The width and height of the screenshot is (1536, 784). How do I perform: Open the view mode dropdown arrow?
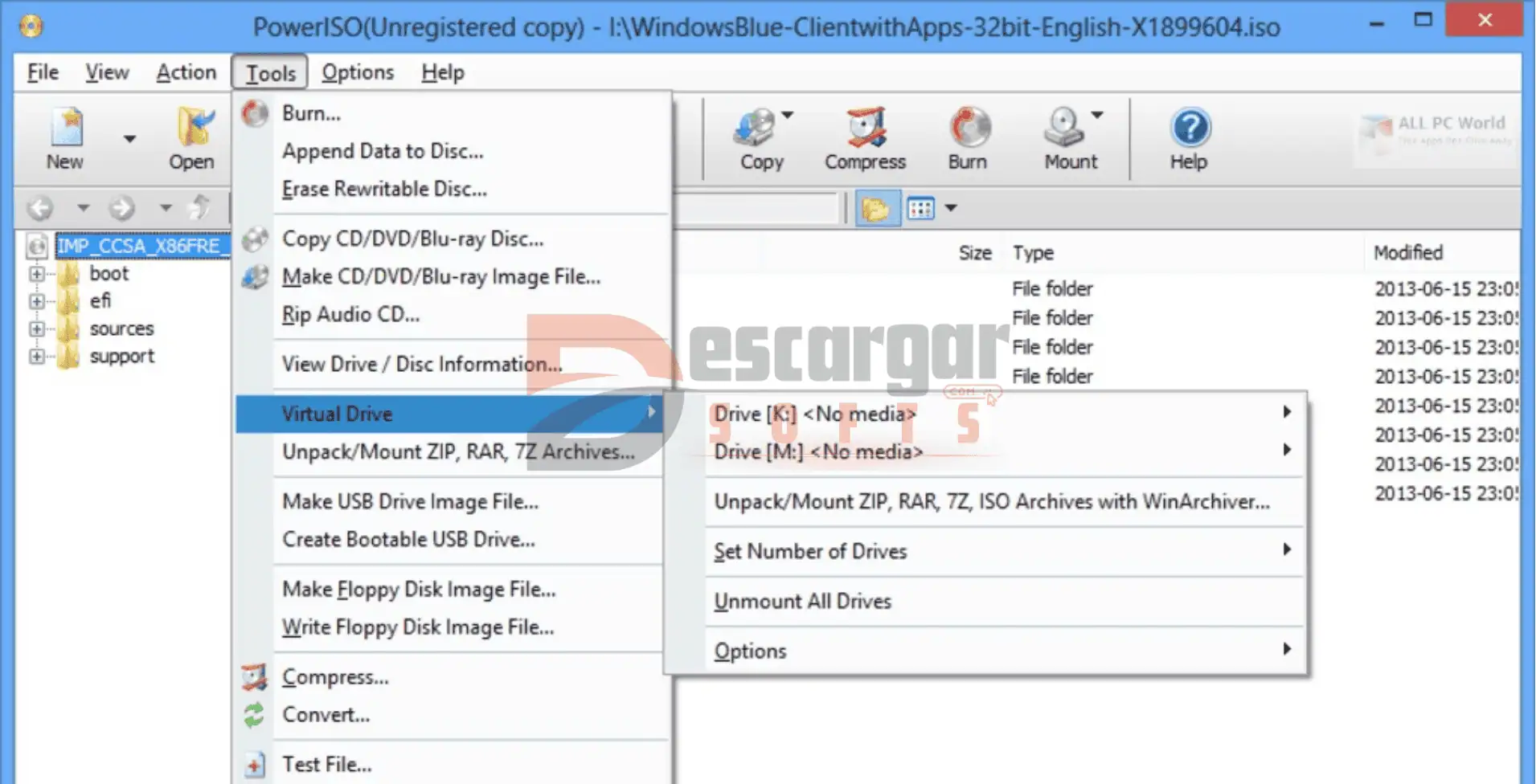click(951, 209)
